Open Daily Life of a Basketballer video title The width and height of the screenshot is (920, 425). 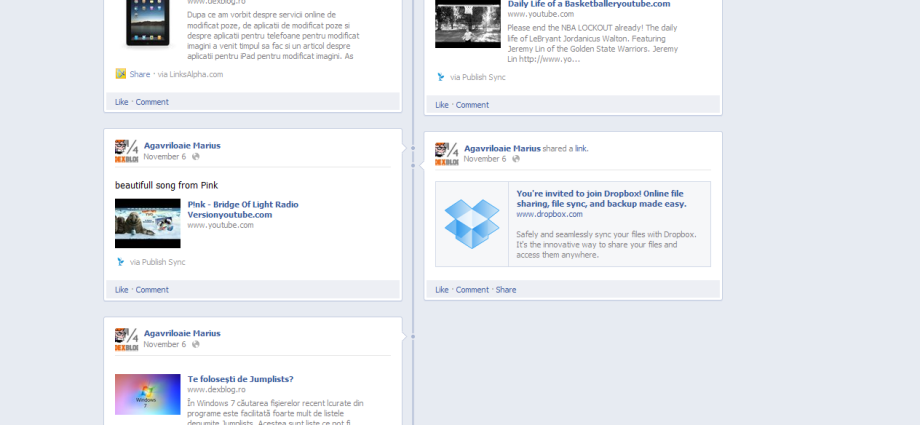[x=589, y=4]
